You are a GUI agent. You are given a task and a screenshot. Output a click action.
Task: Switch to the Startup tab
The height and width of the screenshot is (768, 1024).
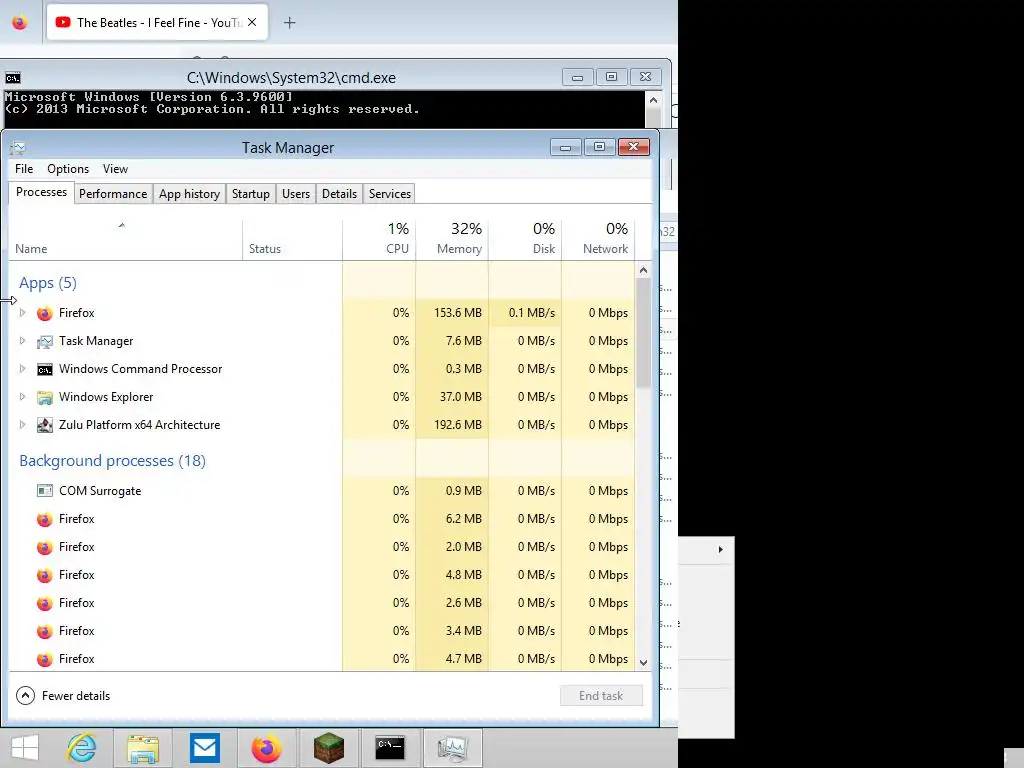[x=251, y=194]
